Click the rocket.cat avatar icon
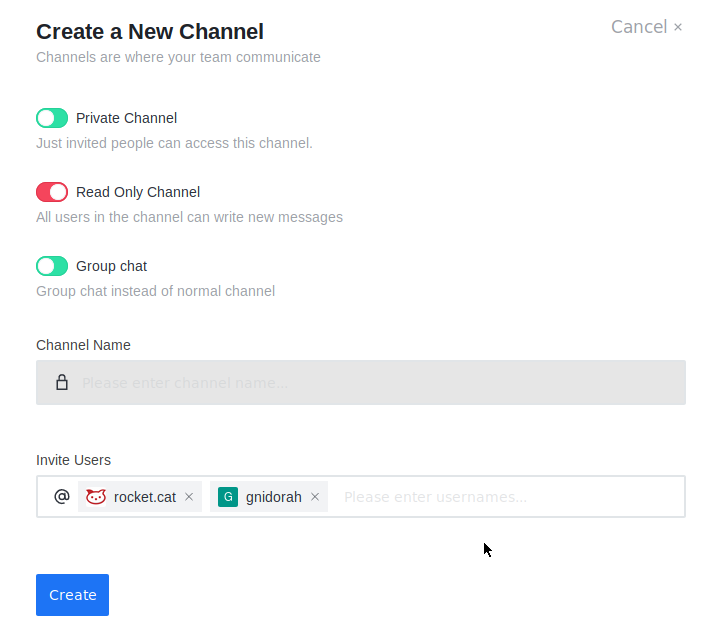 [x=96, y=497]
